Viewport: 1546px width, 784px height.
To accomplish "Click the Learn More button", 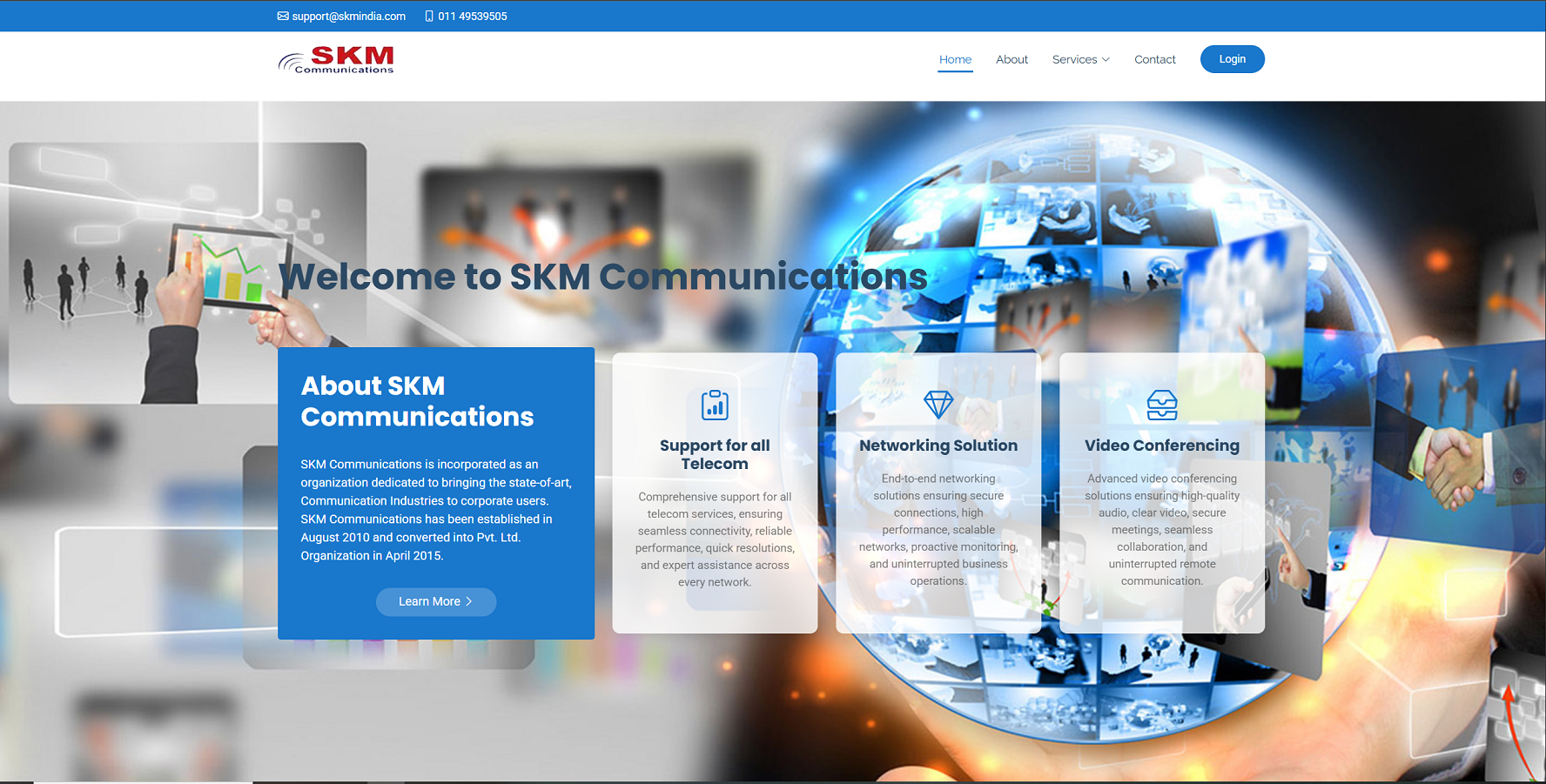I will point(436,601).
